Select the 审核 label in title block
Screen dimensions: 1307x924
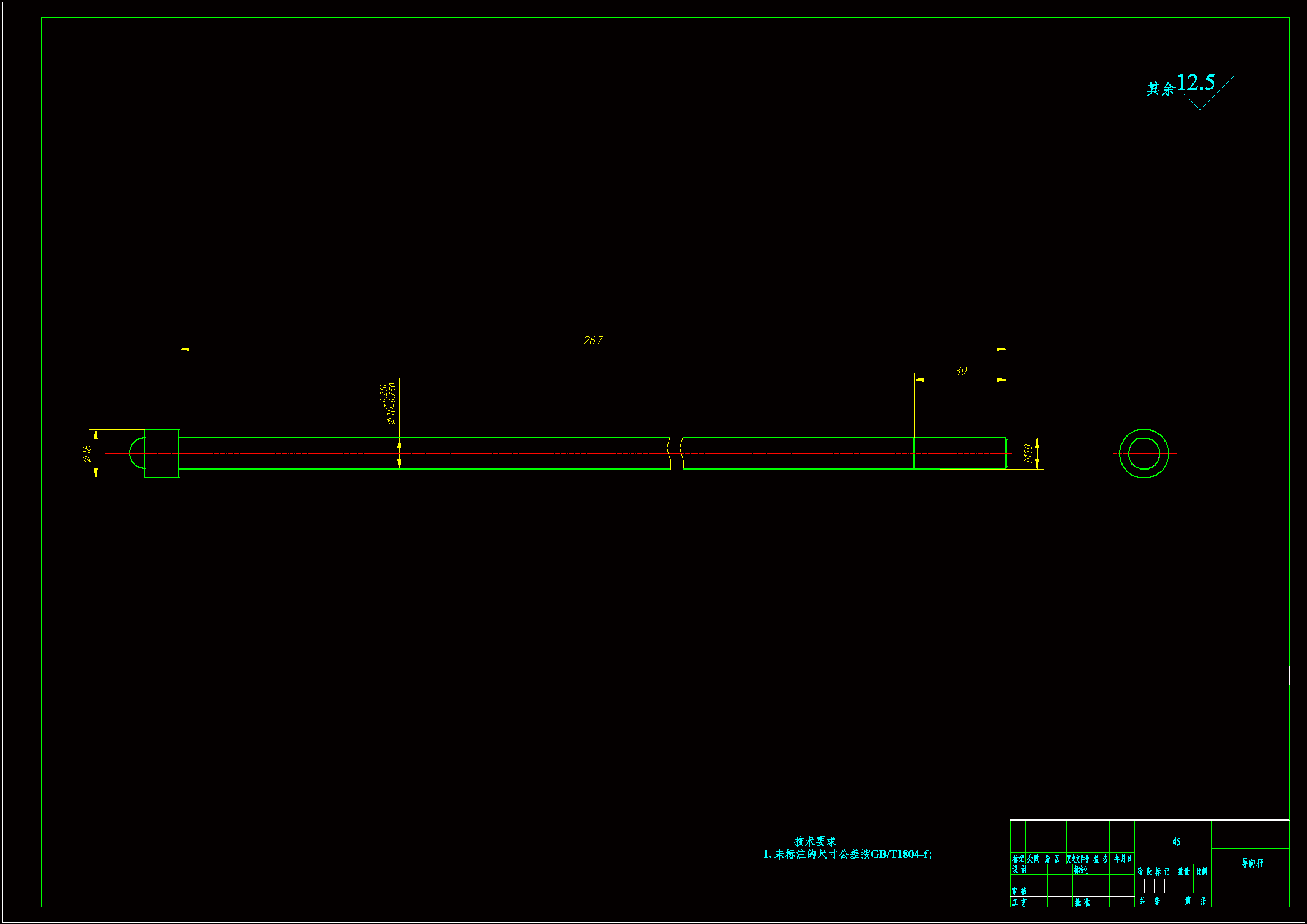pyautogui.click(x=1020, y=891)
